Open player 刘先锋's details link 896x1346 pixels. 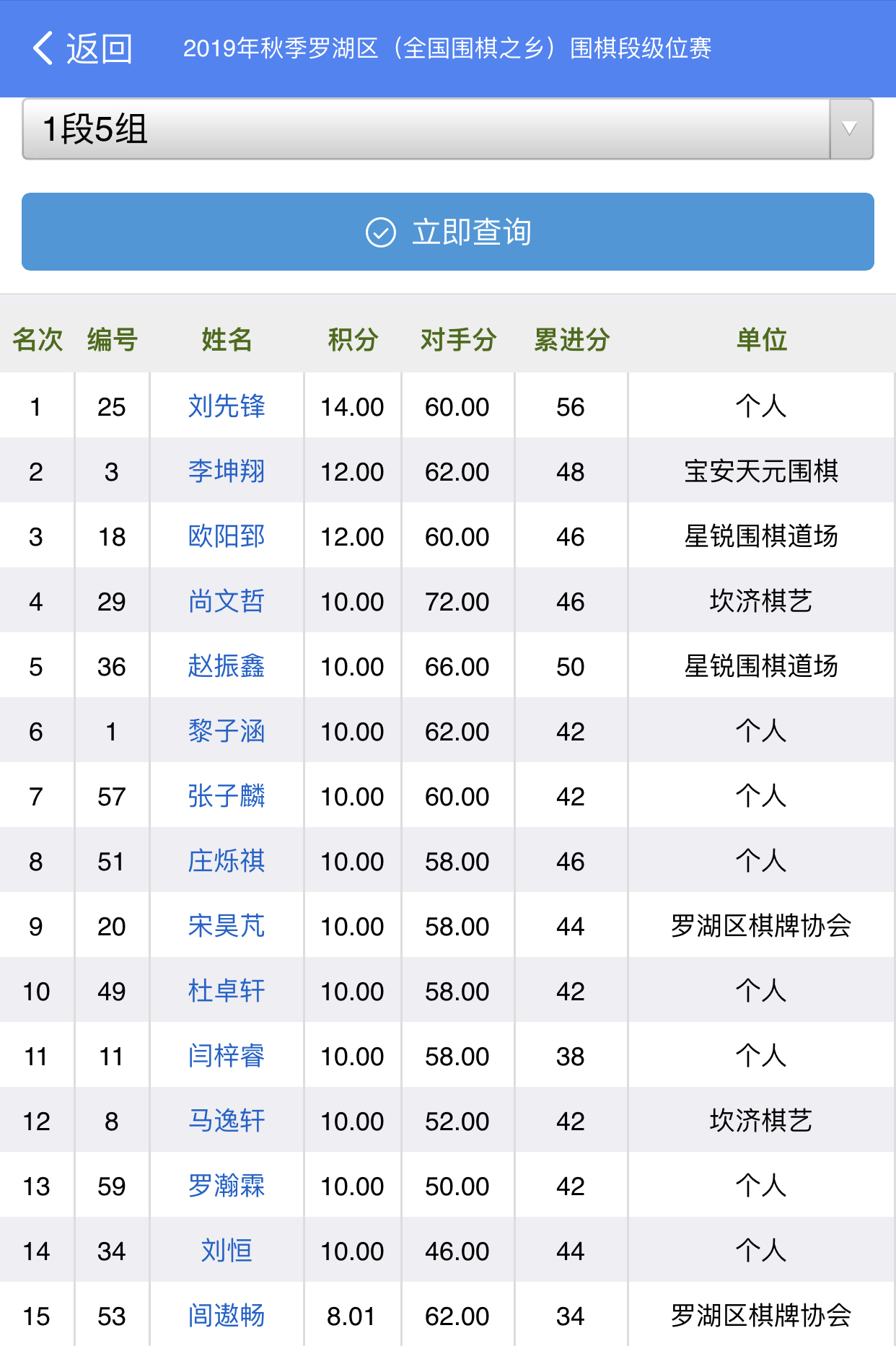pyautogui.click(x=227, y=406)
